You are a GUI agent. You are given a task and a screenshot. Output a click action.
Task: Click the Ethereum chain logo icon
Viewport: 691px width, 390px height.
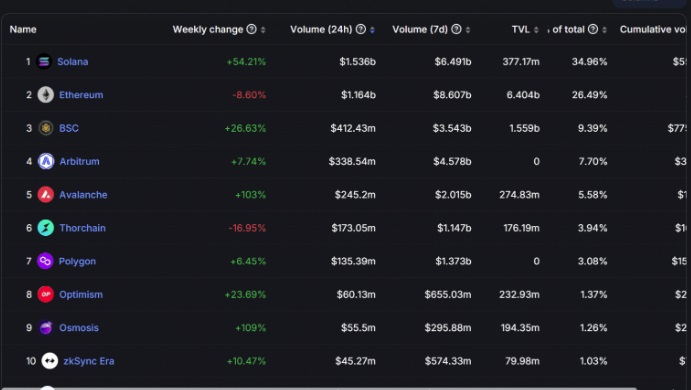point(45,95)
